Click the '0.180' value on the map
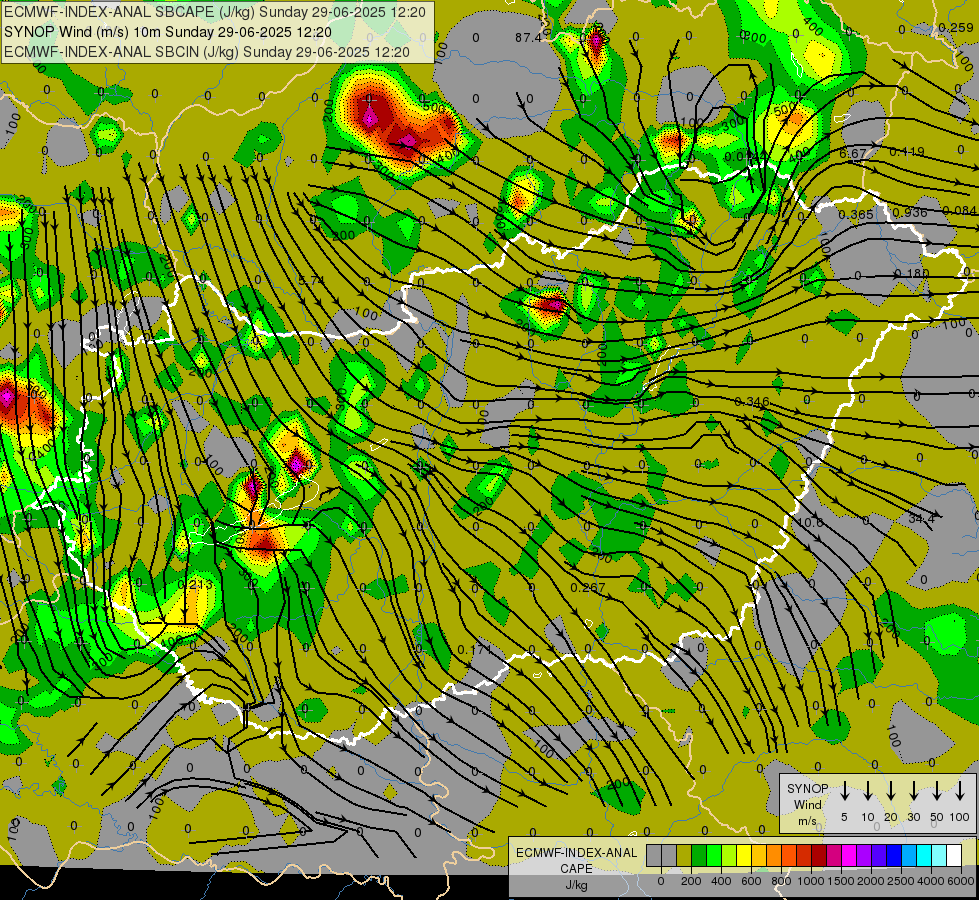979x900 pixels. (912, 274)
